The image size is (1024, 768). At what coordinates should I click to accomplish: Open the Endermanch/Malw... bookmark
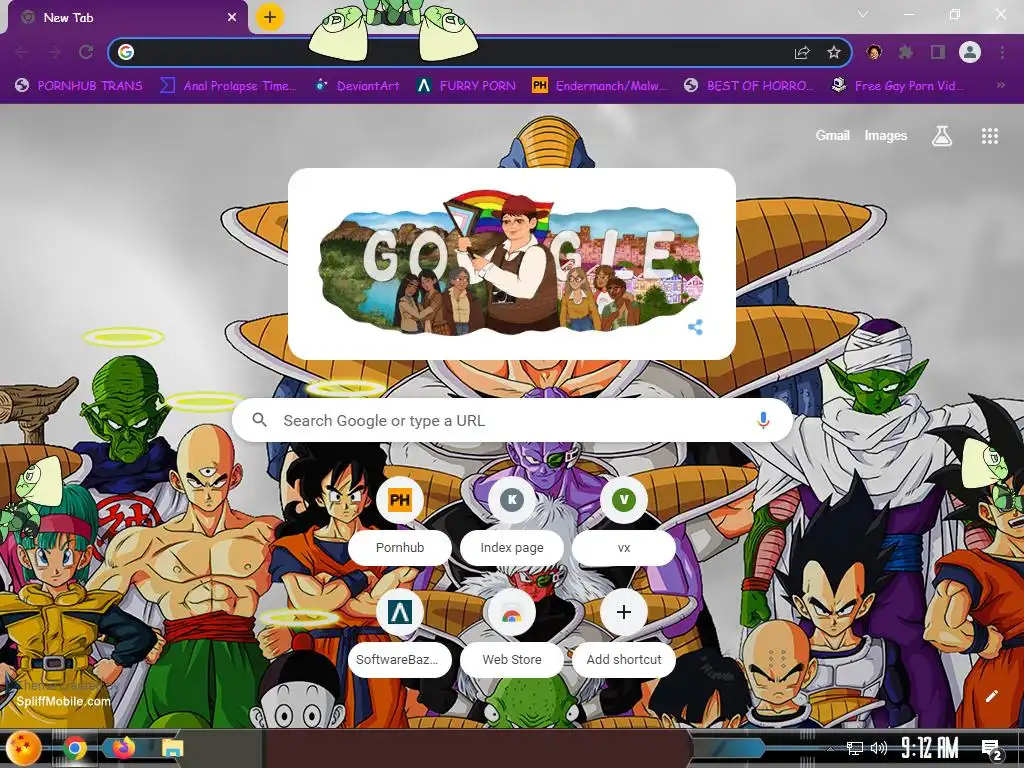click(x=599, y=86)
